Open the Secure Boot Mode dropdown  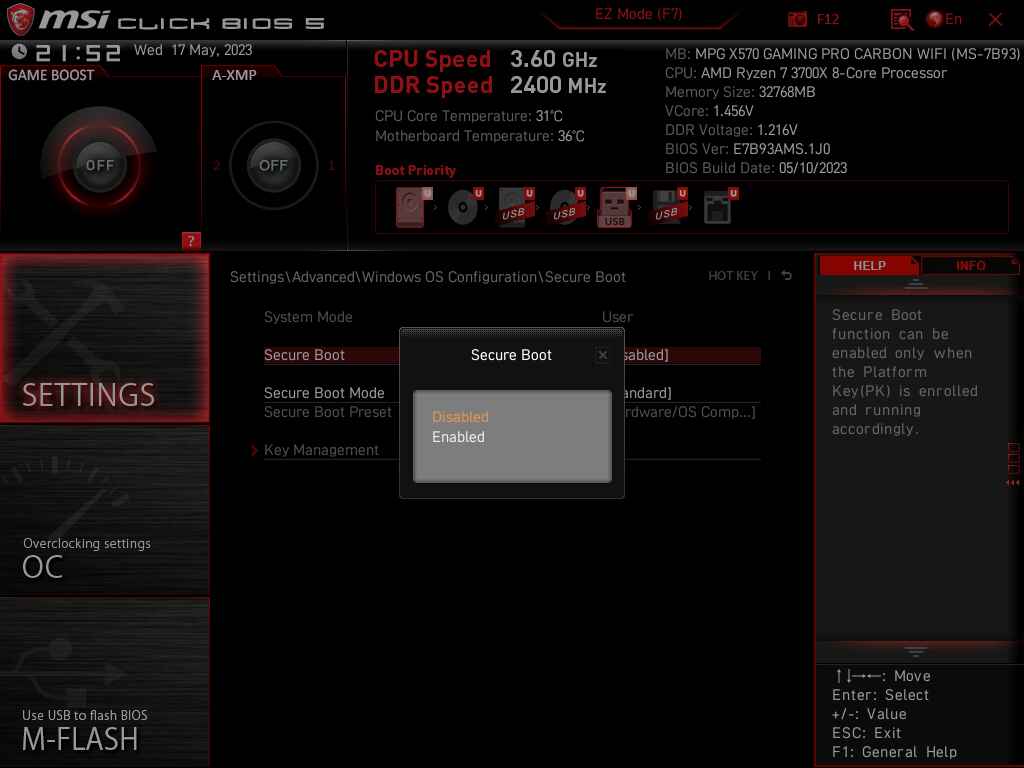(324, 393)
